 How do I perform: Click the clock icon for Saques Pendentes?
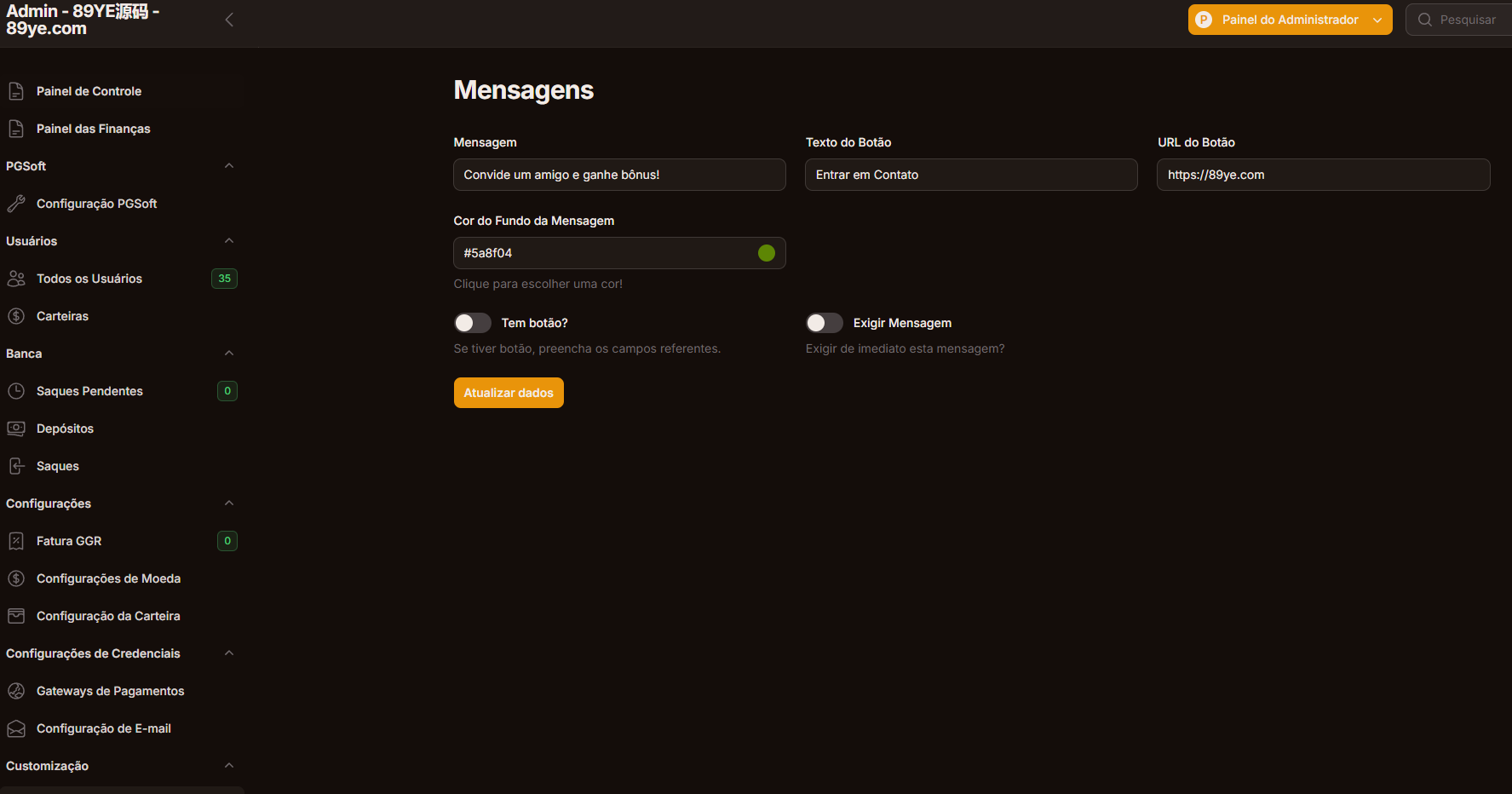[x=16, y=391]
